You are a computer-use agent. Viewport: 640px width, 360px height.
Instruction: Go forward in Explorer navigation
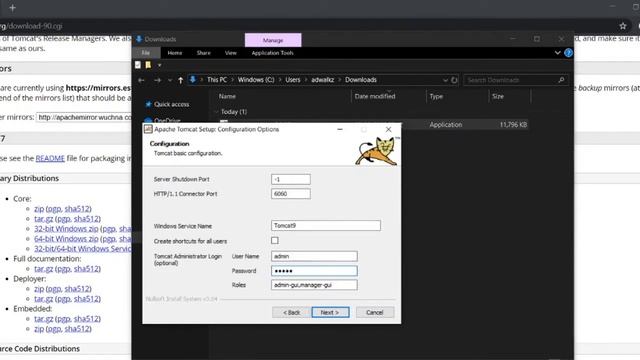158,80
